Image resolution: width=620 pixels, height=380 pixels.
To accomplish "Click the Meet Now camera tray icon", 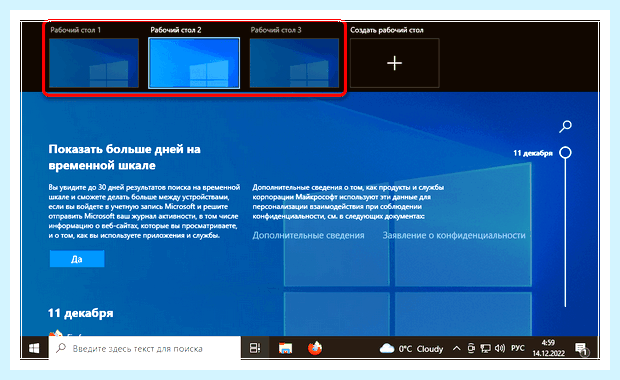I will point(471,348).
